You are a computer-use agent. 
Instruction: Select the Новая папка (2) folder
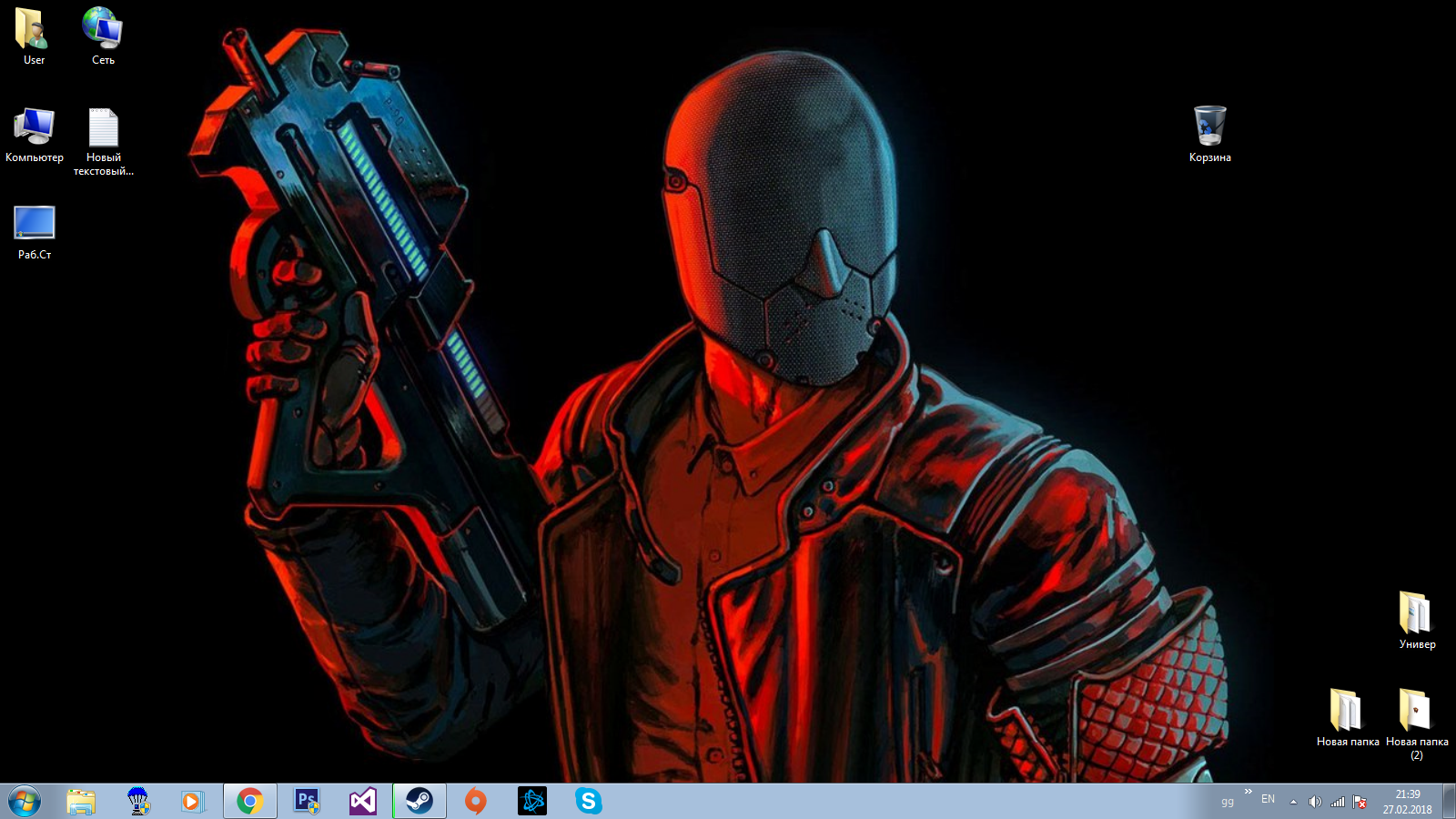pos(1417,724)
